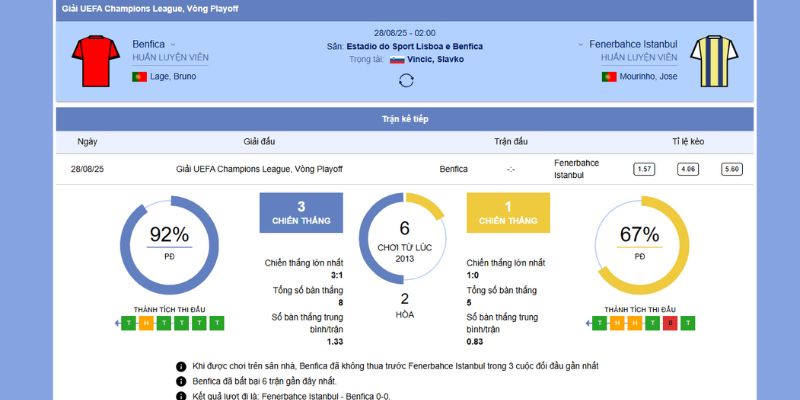Click the red B box in Fenerbahce form
This screenshot has width=800, height=400.
[671, 323]
